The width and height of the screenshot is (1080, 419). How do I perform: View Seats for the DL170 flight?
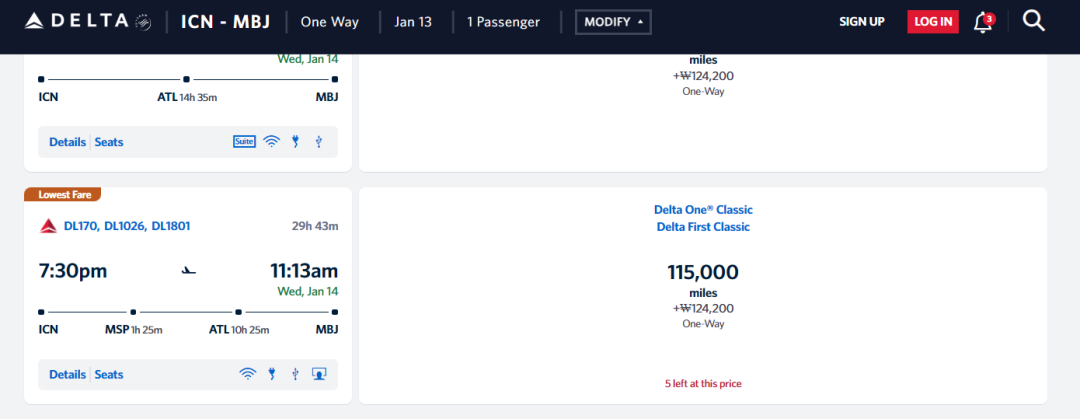click(109, 375)
